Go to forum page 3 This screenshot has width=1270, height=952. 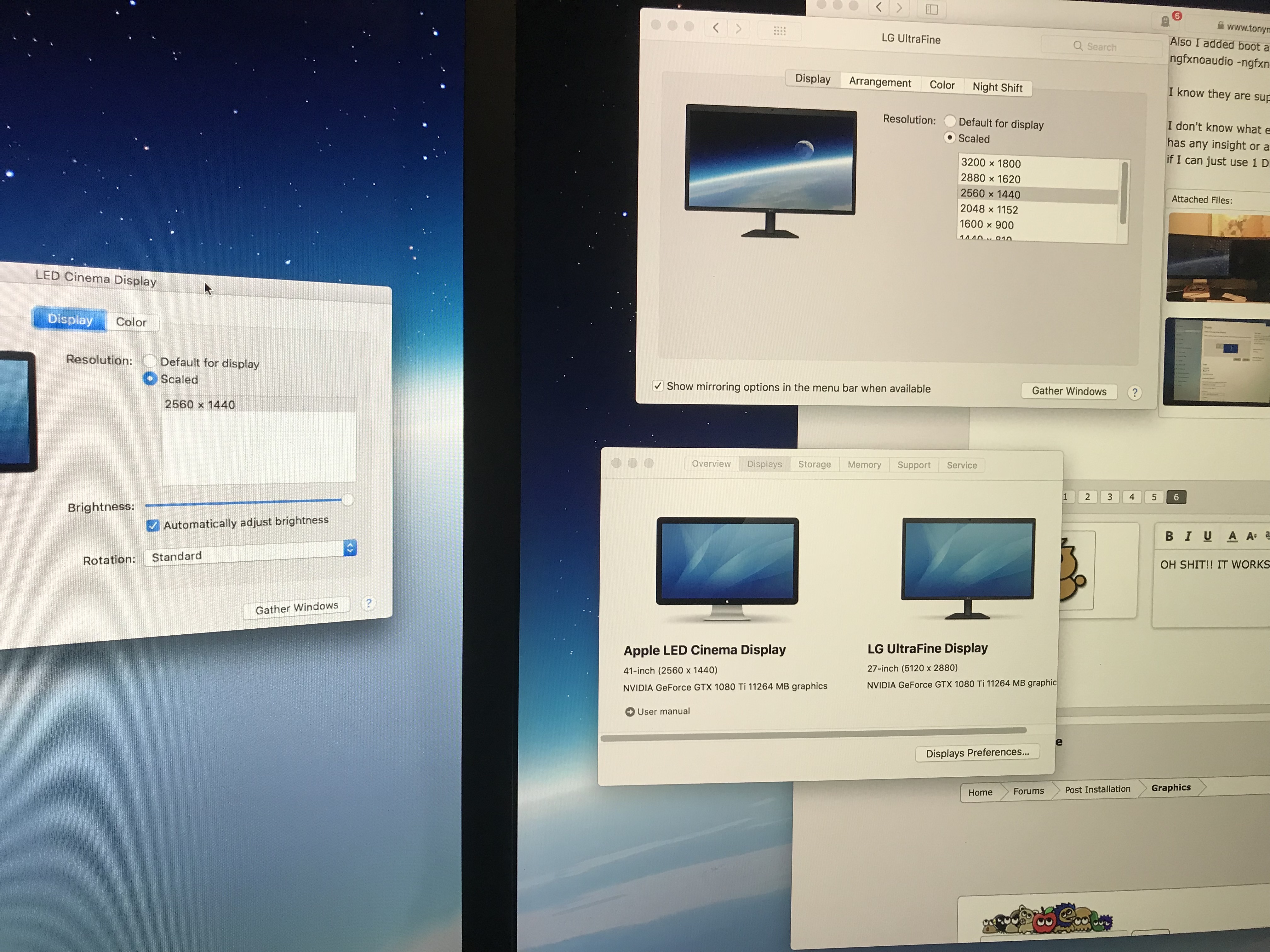(x=1109, y=497)
